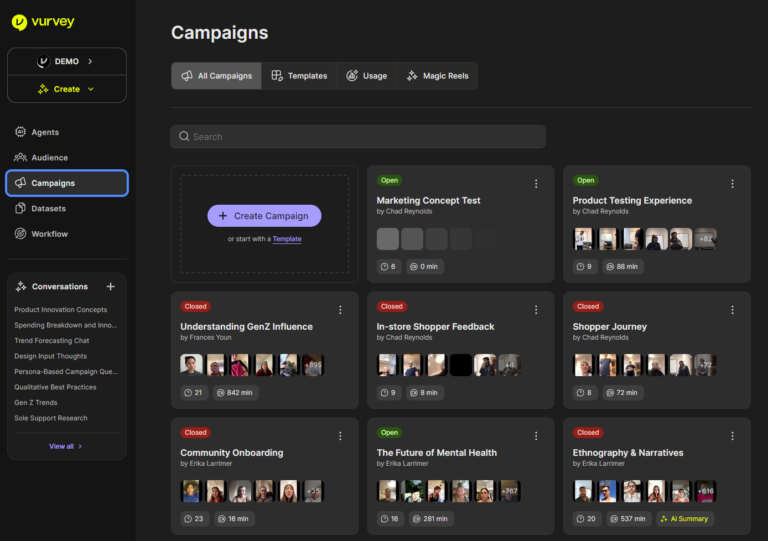Open Trend Forecasting Chat conversation
The height and width of the screenshot is (541, 768).
pos(52,341)
